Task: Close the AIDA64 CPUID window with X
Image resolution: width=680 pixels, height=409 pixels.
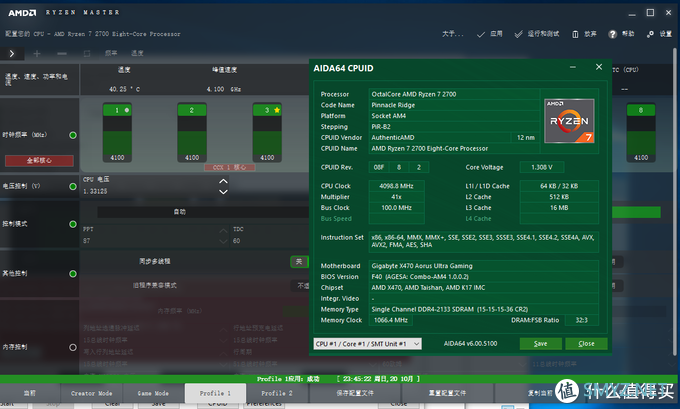Action: pos(599,67)
